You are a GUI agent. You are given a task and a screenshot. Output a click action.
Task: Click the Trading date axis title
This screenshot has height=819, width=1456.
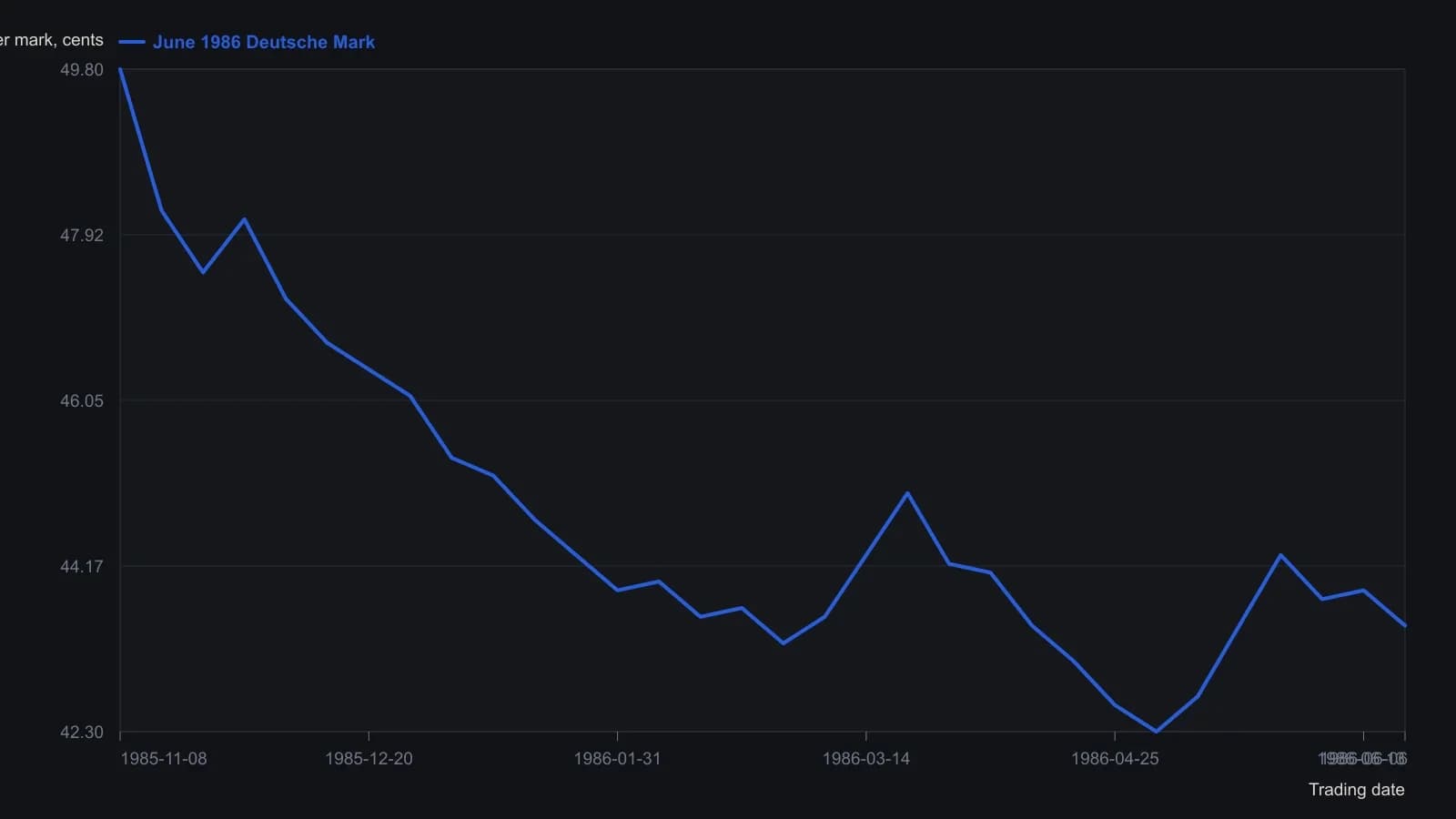coord(1356,790)
